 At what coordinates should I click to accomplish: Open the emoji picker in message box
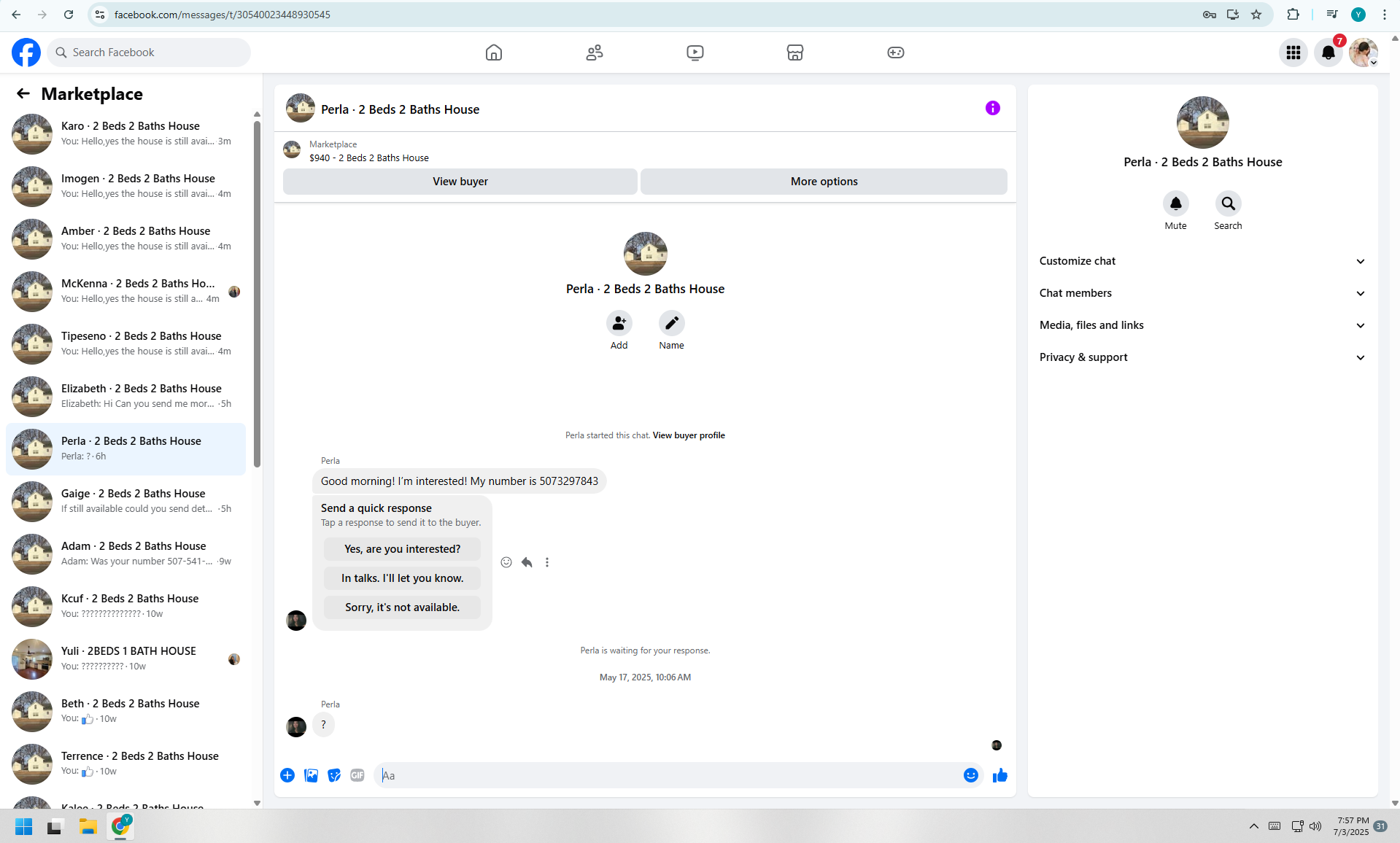point(970,775)
